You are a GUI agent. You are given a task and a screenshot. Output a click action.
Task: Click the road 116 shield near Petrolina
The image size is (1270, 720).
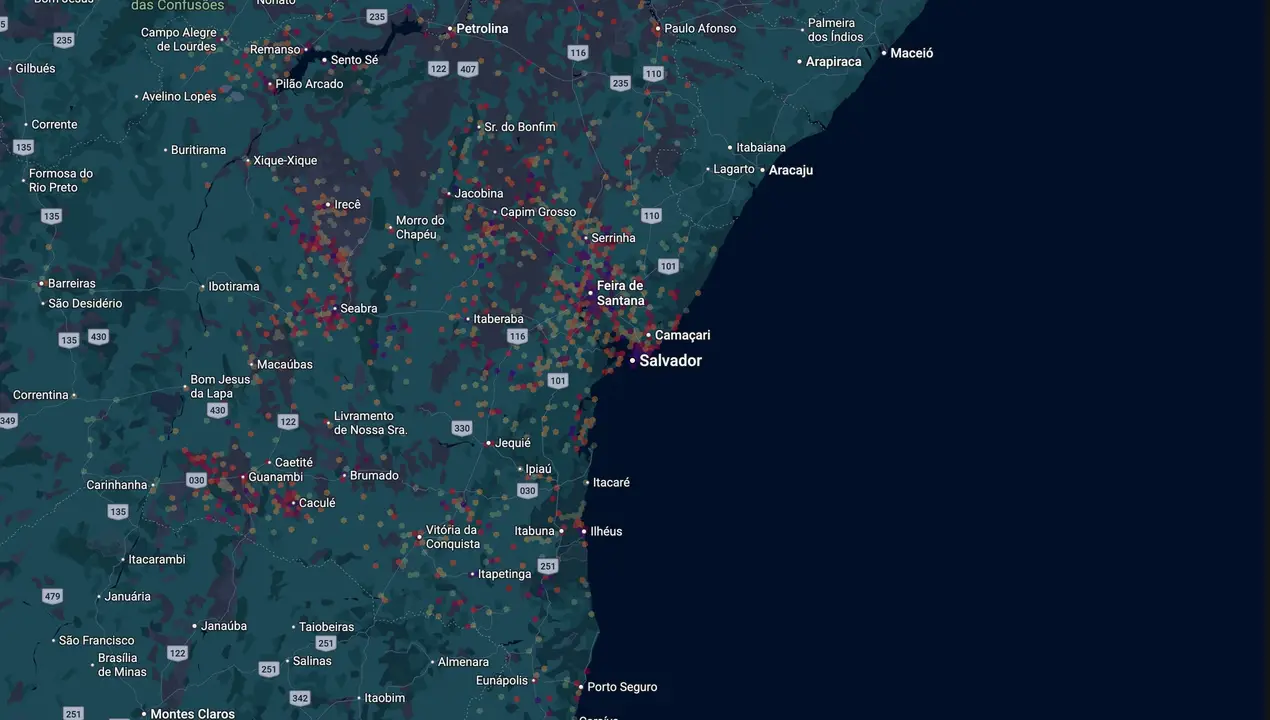[577, 52]
